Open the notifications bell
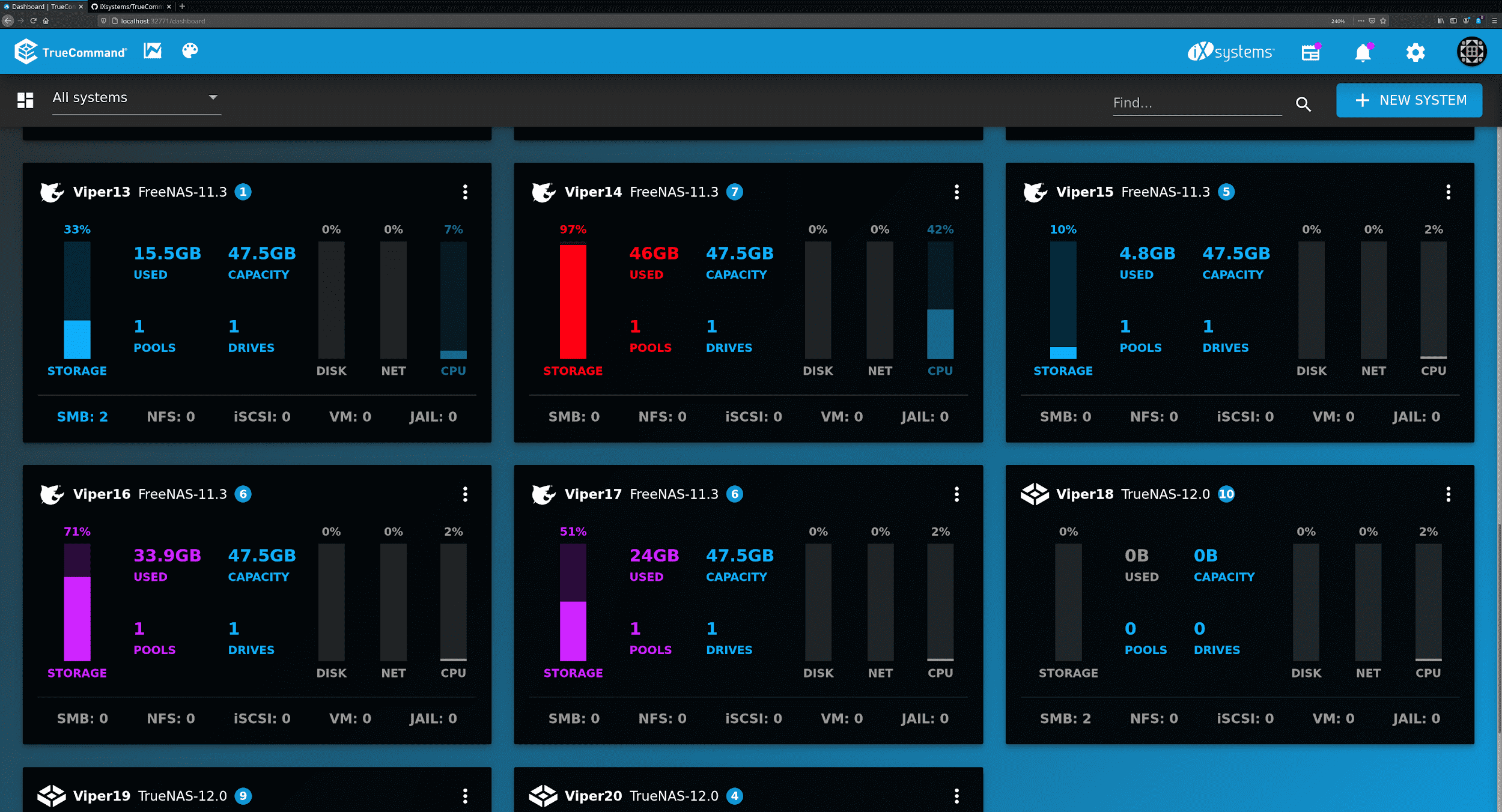 pyautogui.click(x=1363, y=53)
